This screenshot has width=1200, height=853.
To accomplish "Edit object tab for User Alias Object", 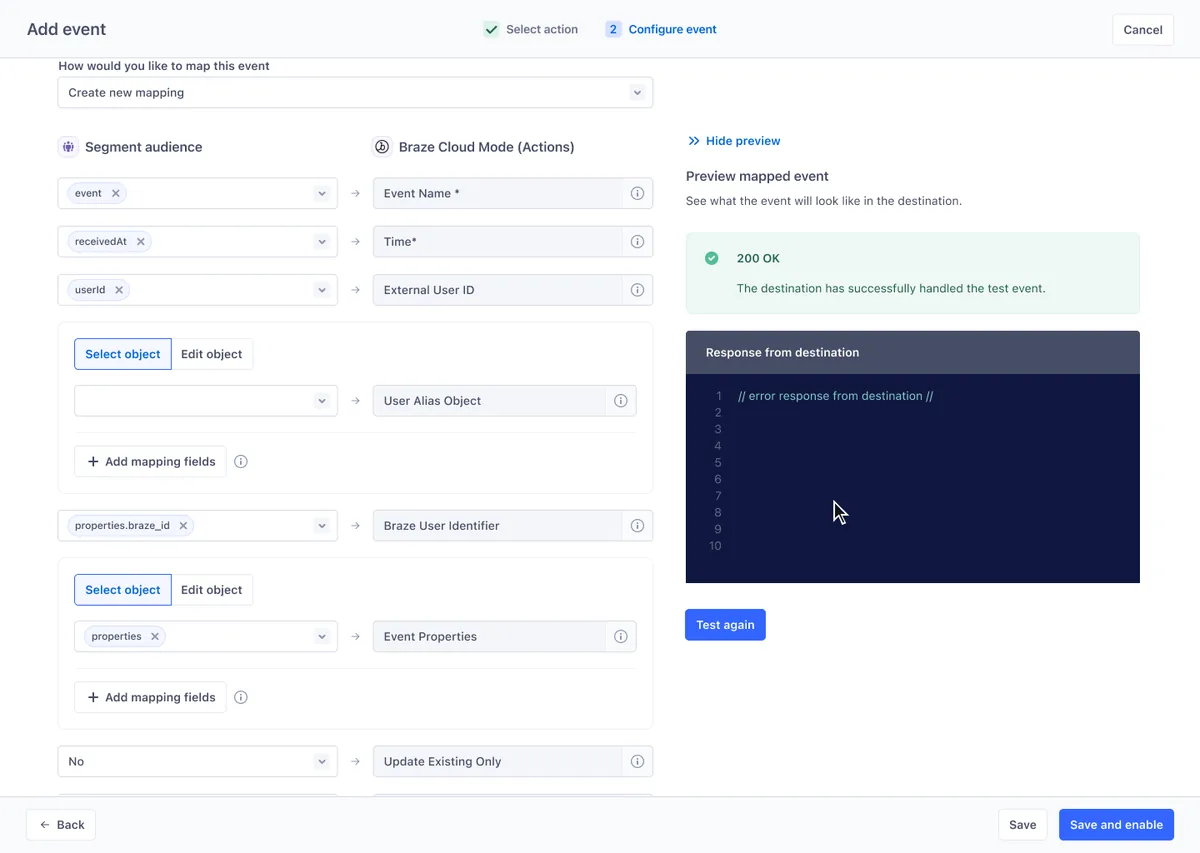I will tap(212, 354).
